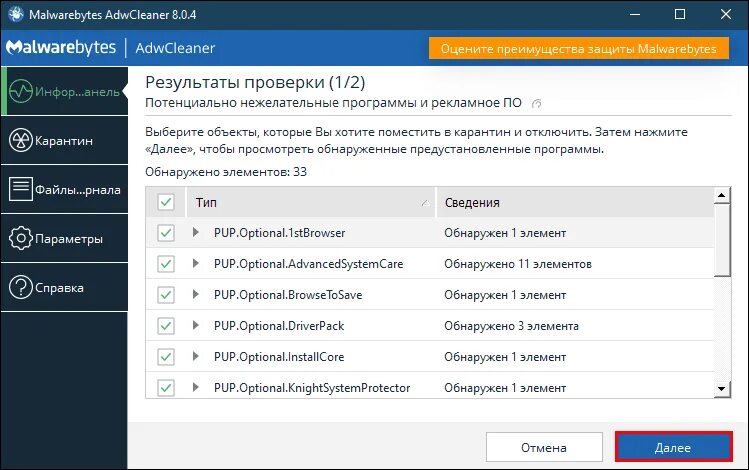Click the Отмена button
Viewport: 749px width, 470px height.
pos(544,447)
